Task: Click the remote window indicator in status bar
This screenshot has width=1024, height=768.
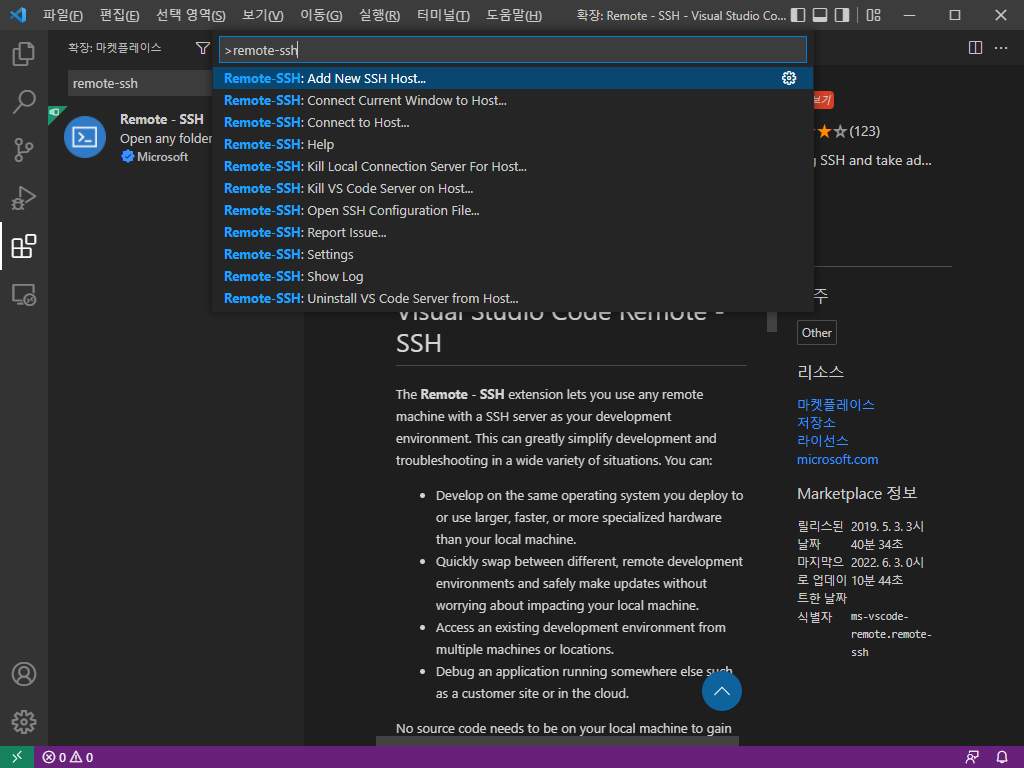Action: tap(16, 757)
